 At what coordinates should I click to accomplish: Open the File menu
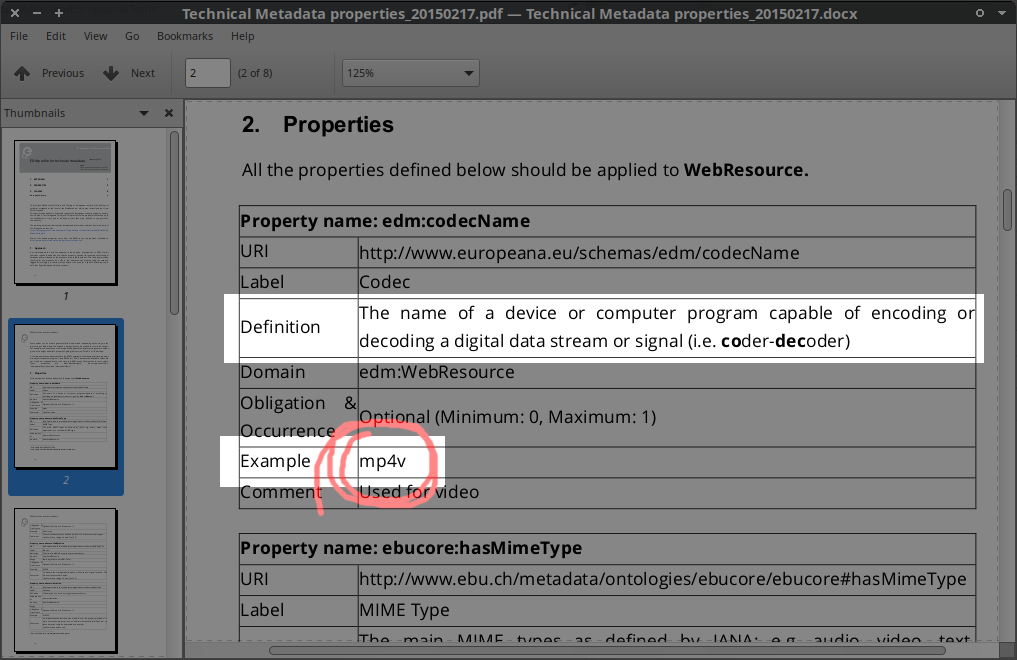pyautogui.click(x=19, y=36)
